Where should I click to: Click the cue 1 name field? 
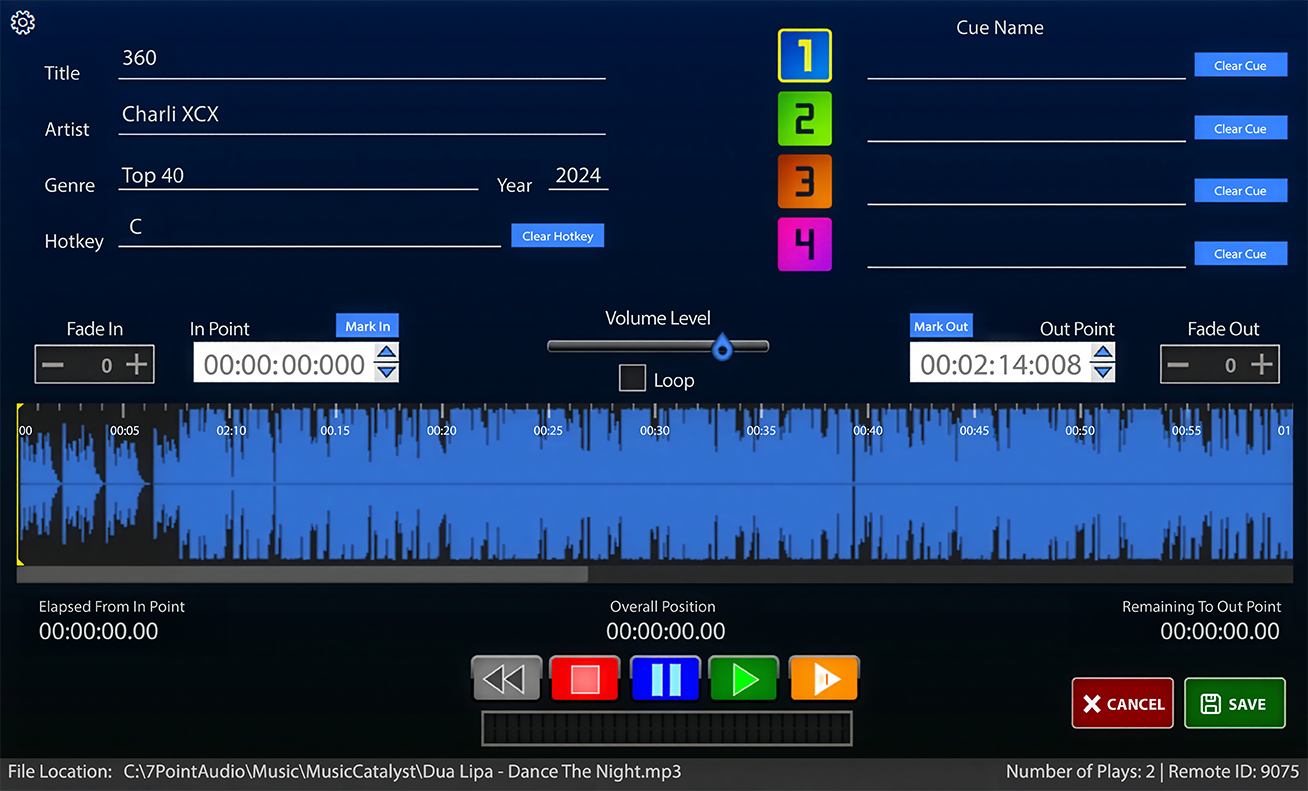(1026, 62)
